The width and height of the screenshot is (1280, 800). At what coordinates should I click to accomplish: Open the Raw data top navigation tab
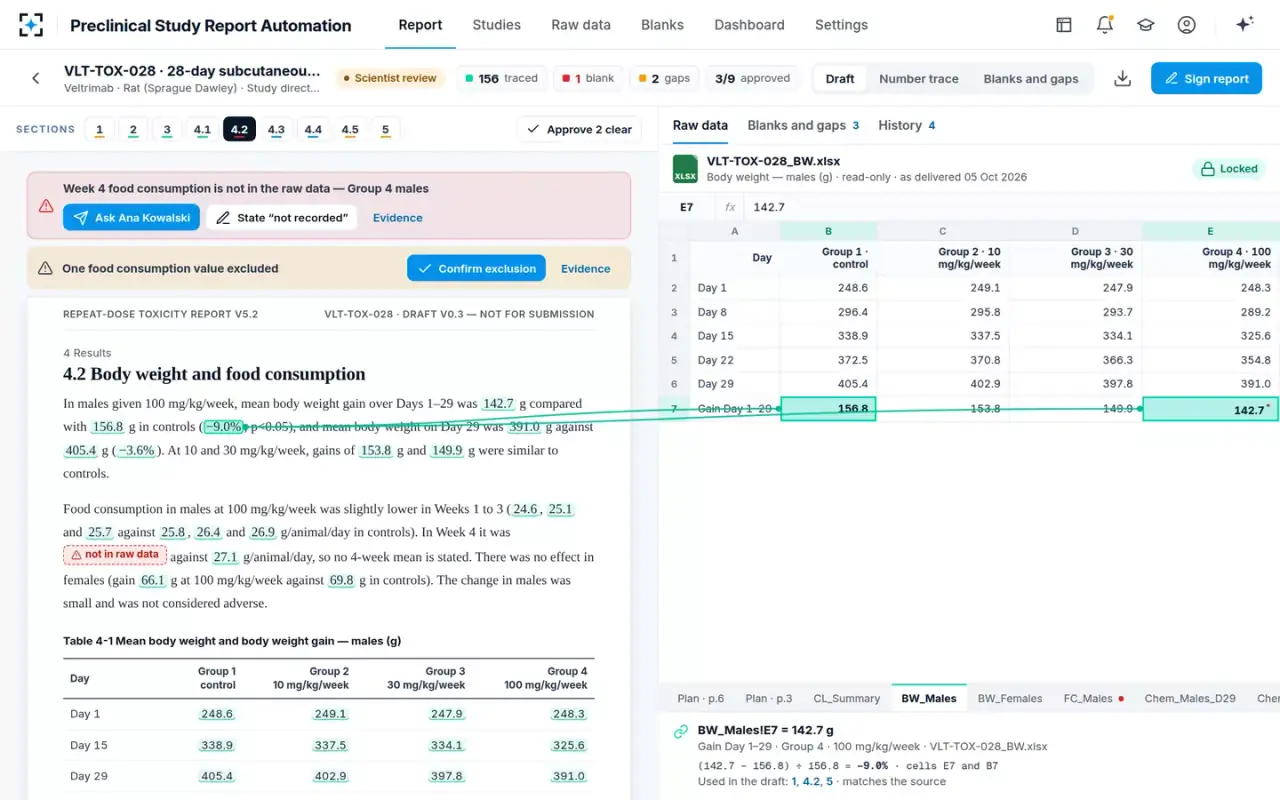pyautogui.click(x=581, y=25)
